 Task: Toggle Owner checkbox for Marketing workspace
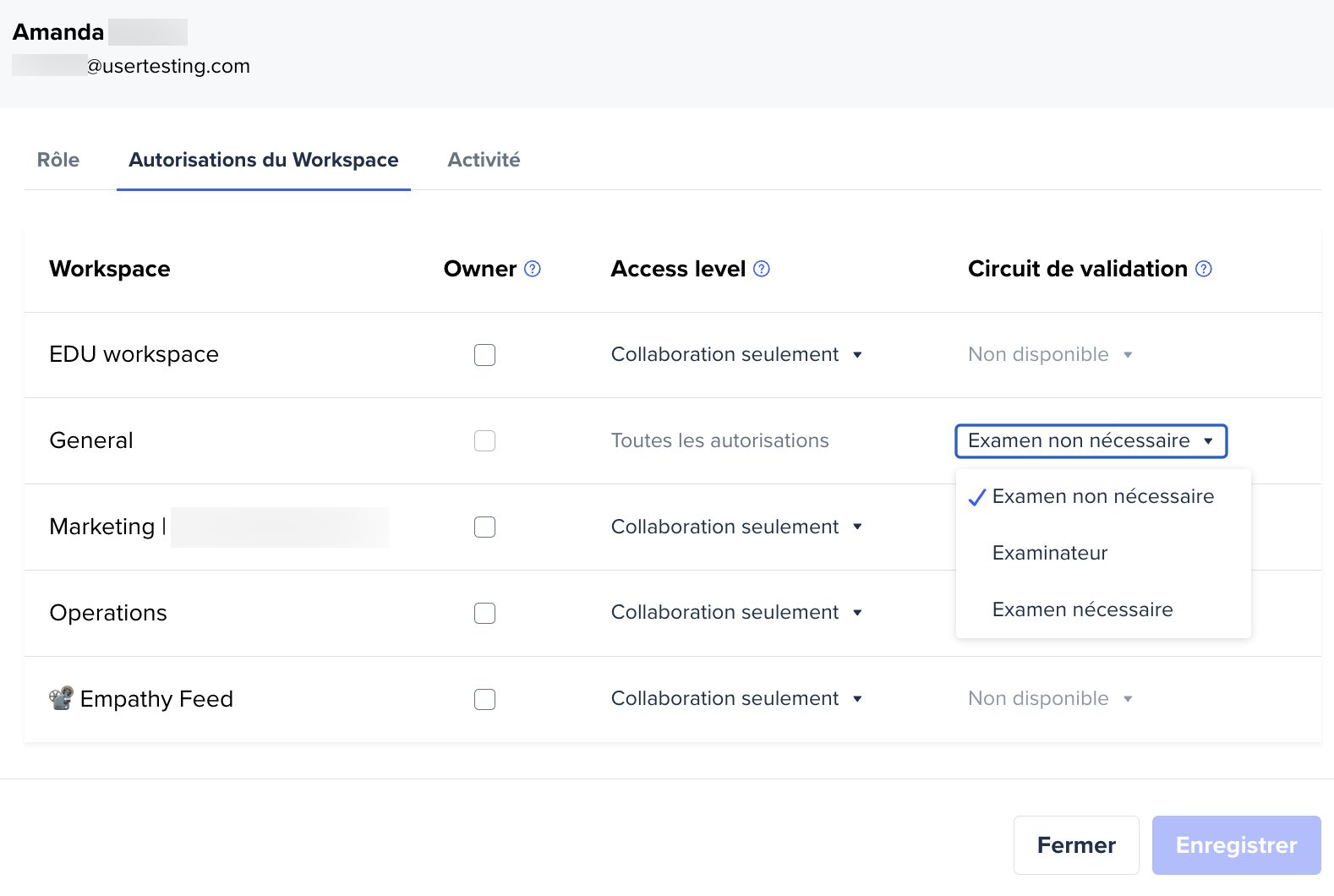click(x=484, y=527)
